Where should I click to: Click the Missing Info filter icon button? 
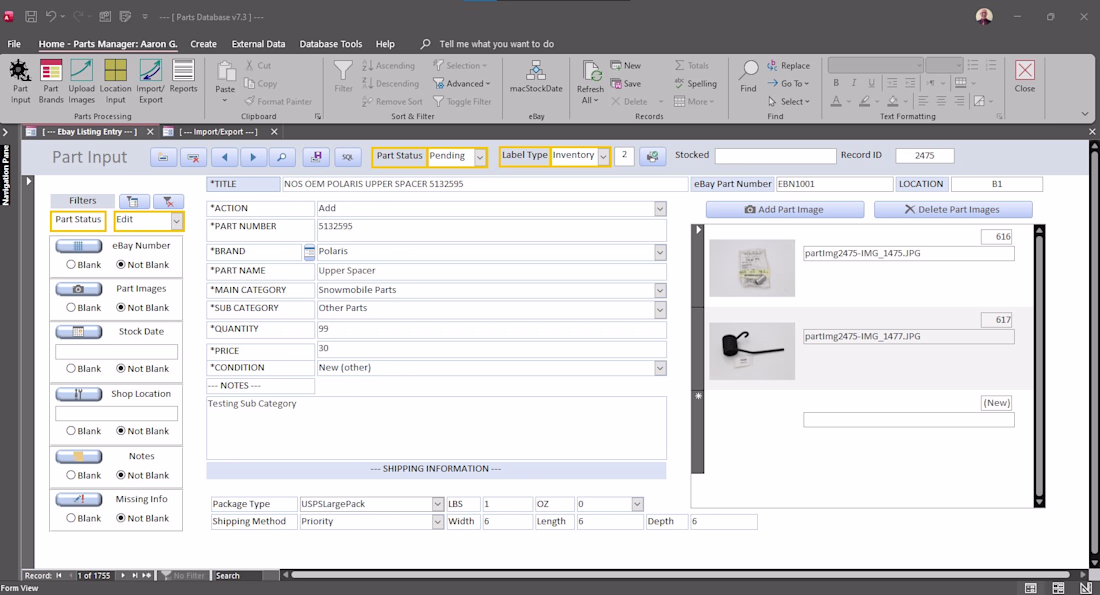click(x=79, y=500)
